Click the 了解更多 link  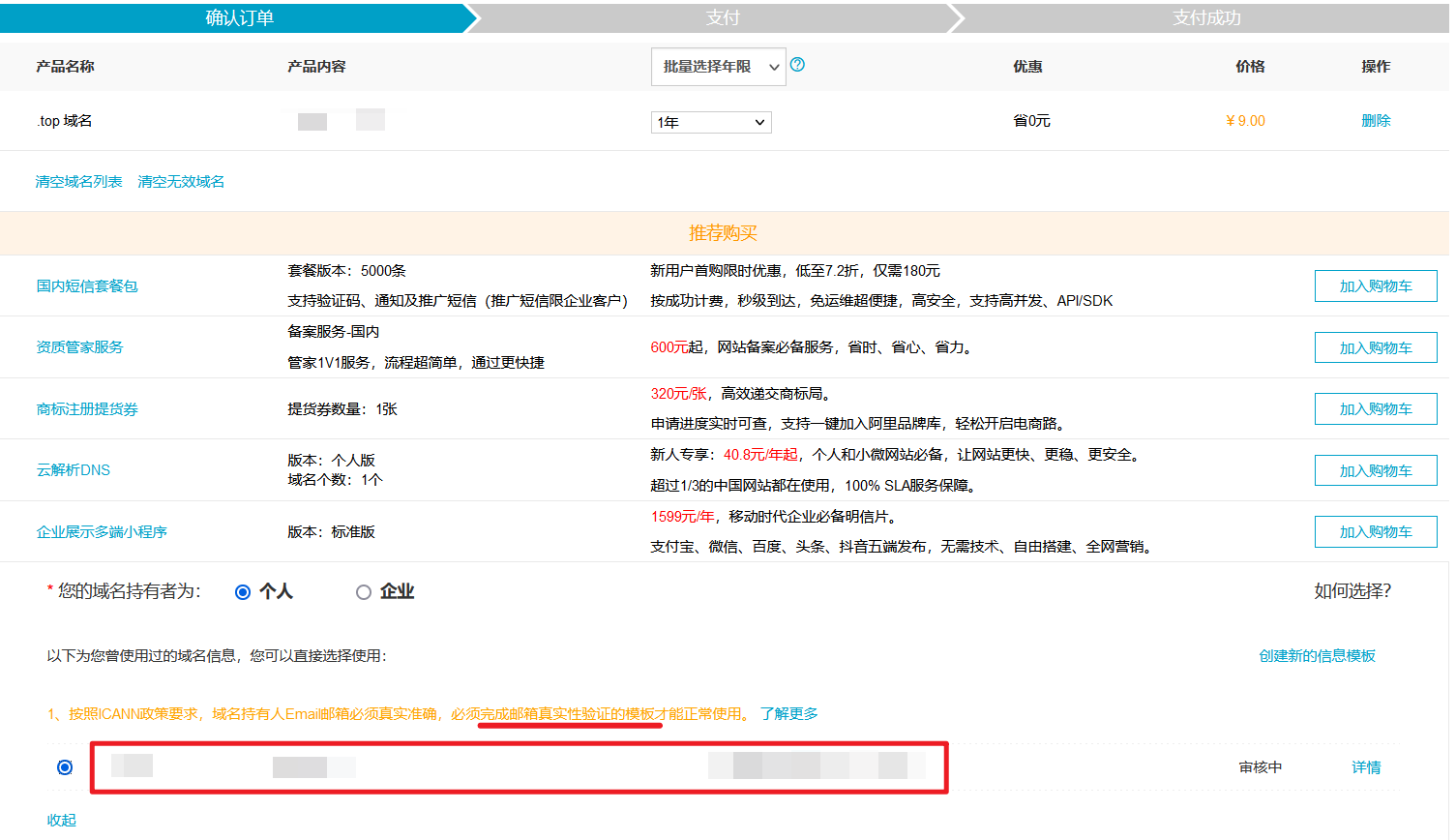pos(789,714)
